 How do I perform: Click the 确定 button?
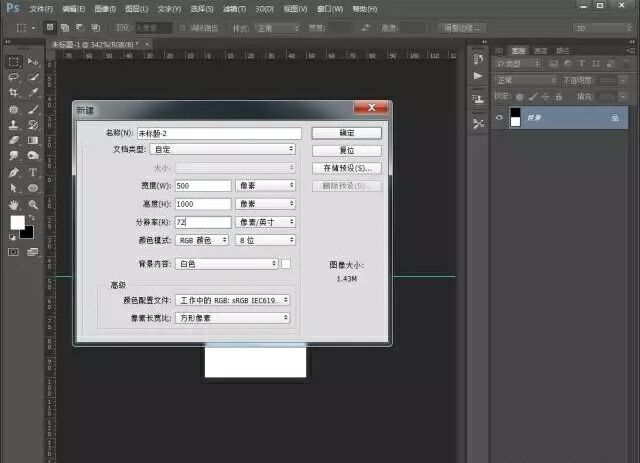coord(346,132)
